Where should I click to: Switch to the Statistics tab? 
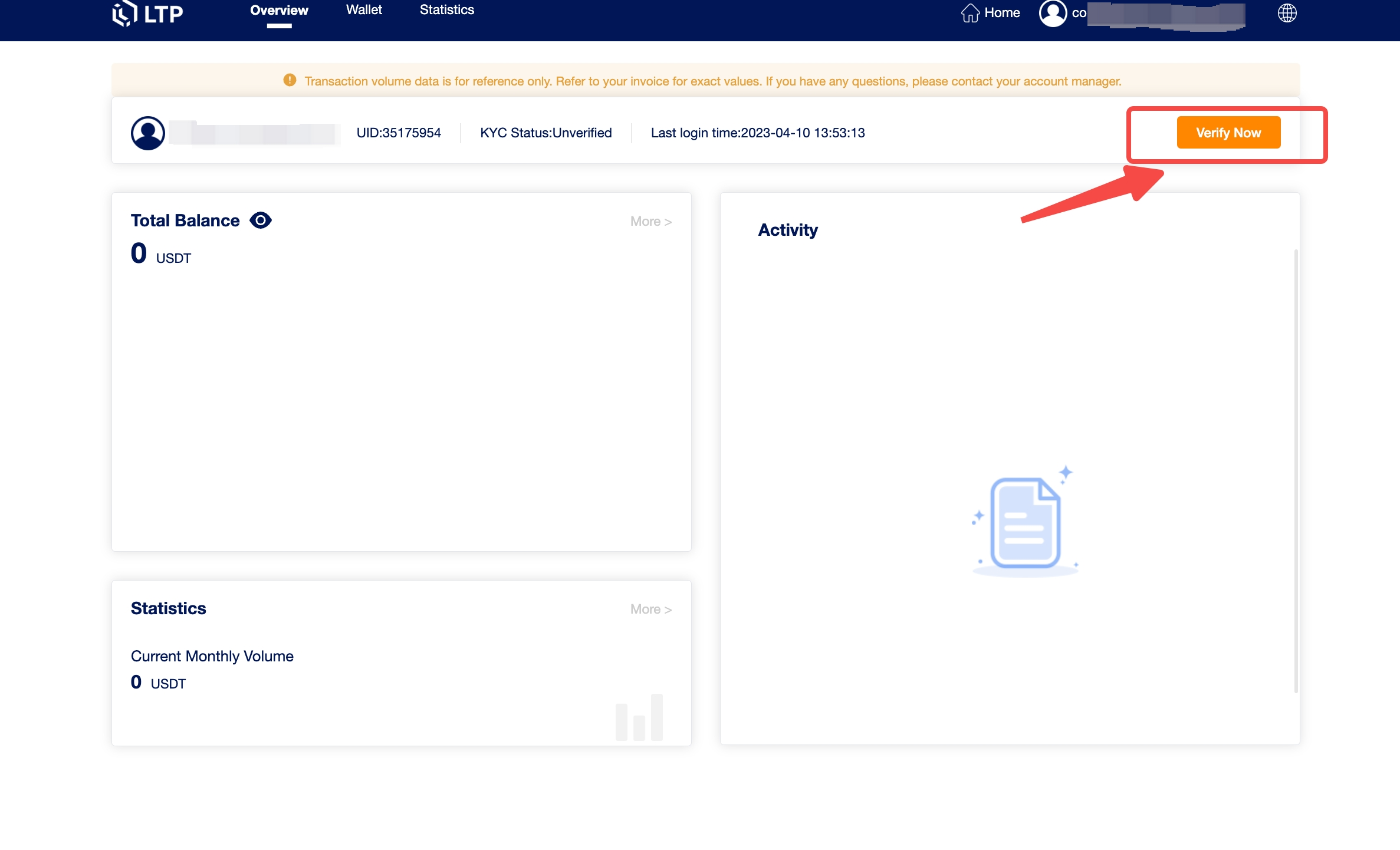coord(446,10)
